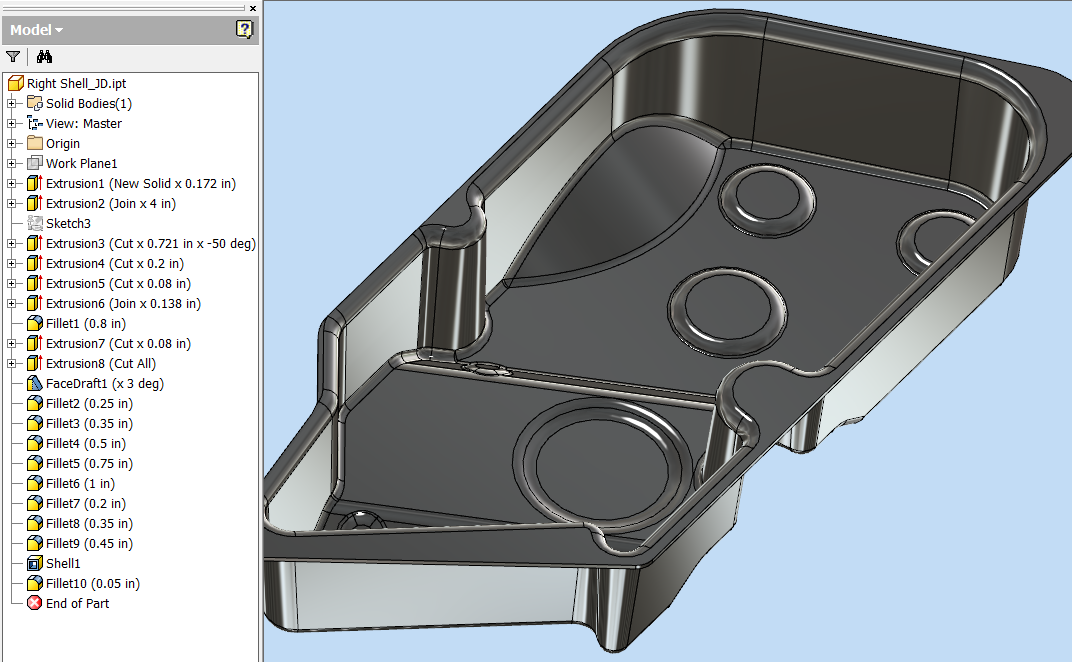Select 'Fillet10 (0.05 in)' in tree
1072x662 pixels.
pyautogui.click(x=92, y=583)
